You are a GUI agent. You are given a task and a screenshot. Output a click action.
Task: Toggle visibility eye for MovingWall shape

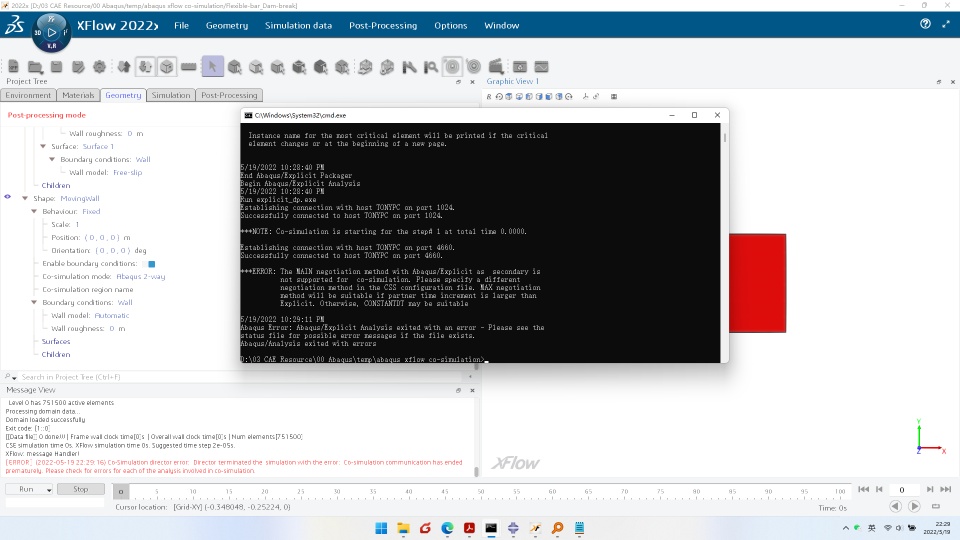pyautogui.click(x=7, y=197)
